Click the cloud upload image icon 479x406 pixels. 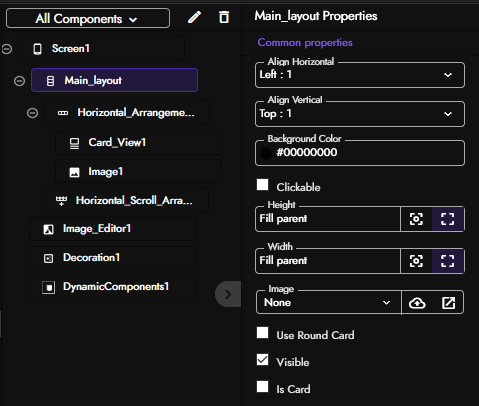[x=417, y=303]
